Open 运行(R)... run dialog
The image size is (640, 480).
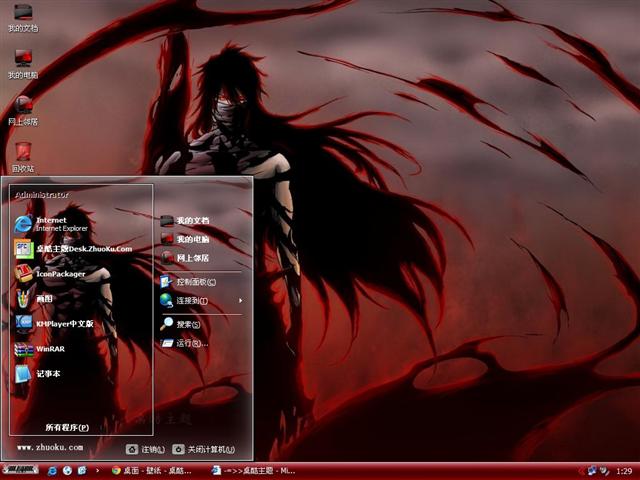pos(184,343)
